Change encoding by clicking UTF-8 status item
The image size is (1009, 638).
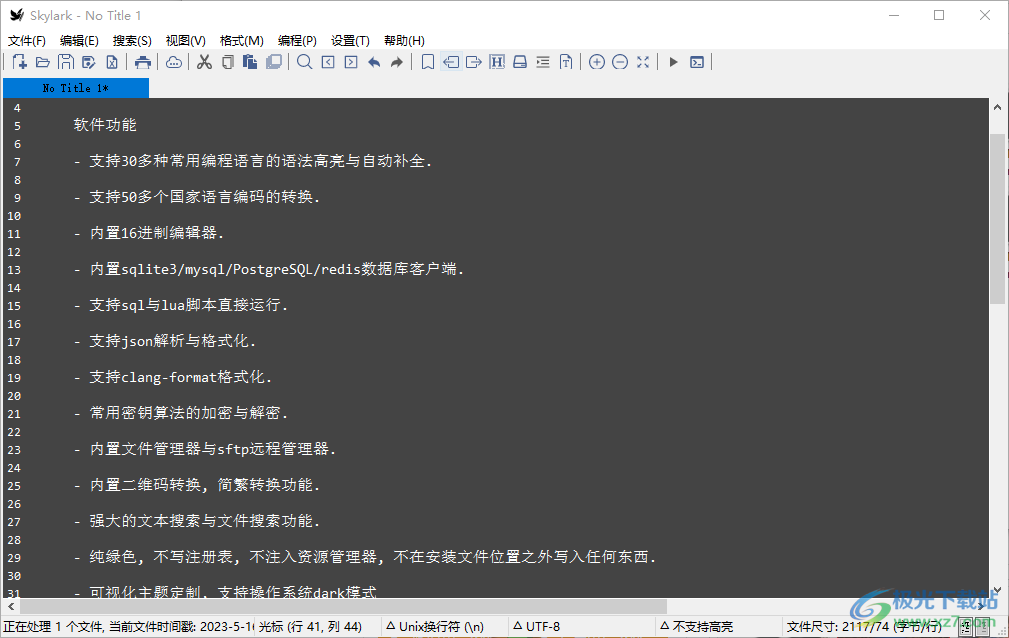point(536,625)
